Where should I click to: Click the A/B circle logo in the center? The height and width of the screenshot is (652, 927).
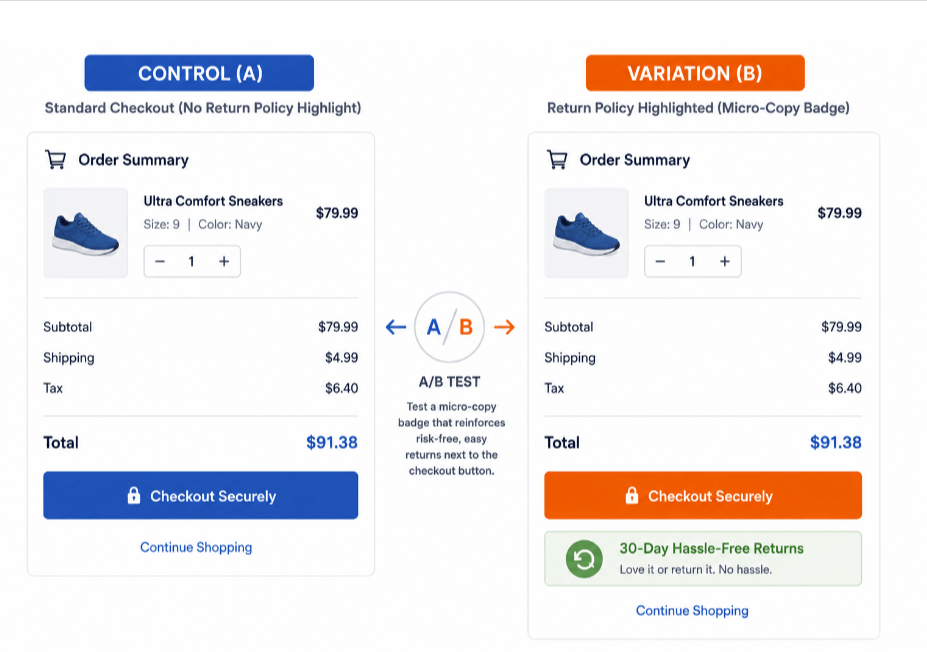coord(449,327)
